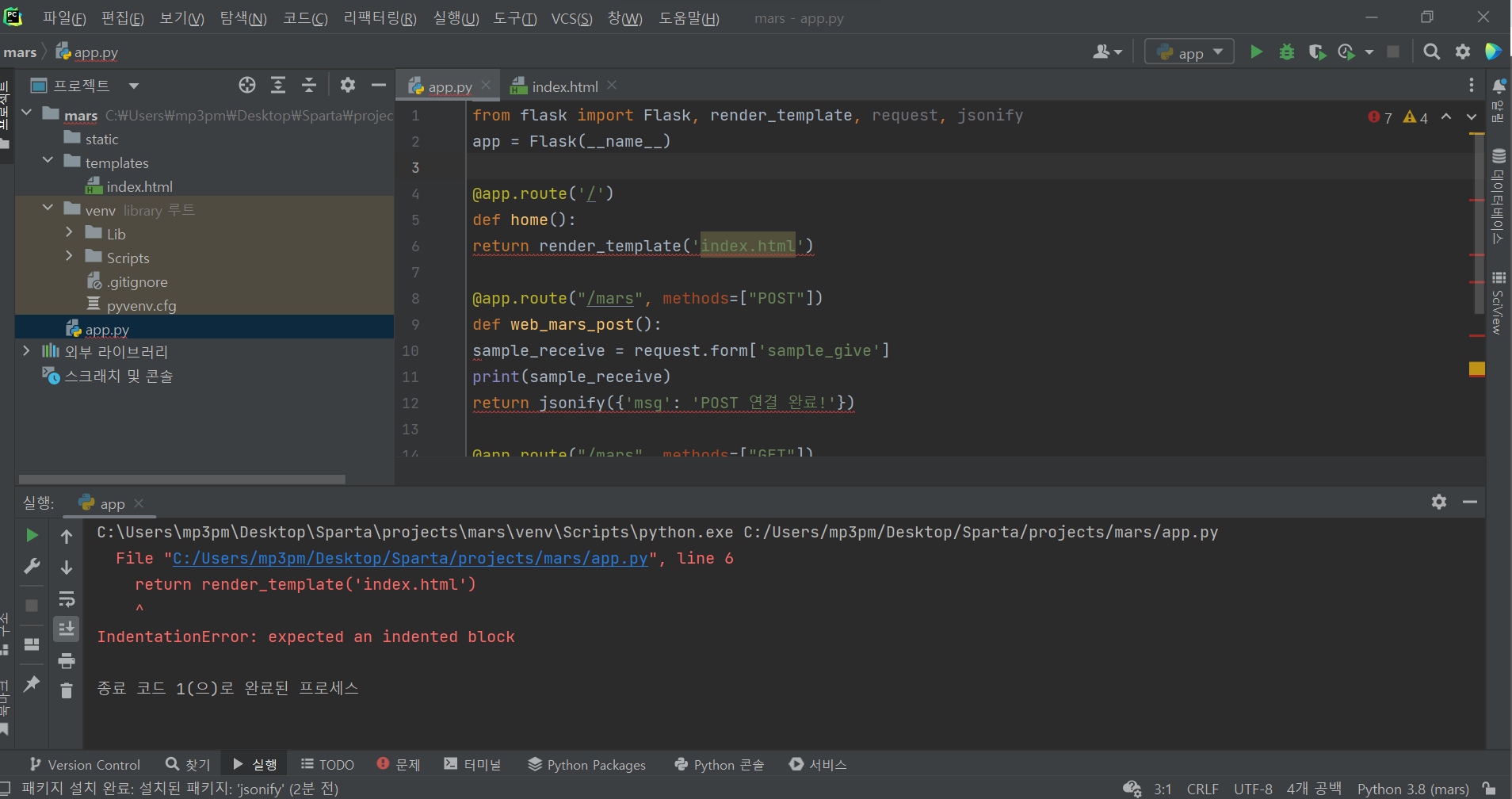This screenshot has height=799, width=1512.
Task: Open the 리팩터링 menu
Action: (380, 18)
